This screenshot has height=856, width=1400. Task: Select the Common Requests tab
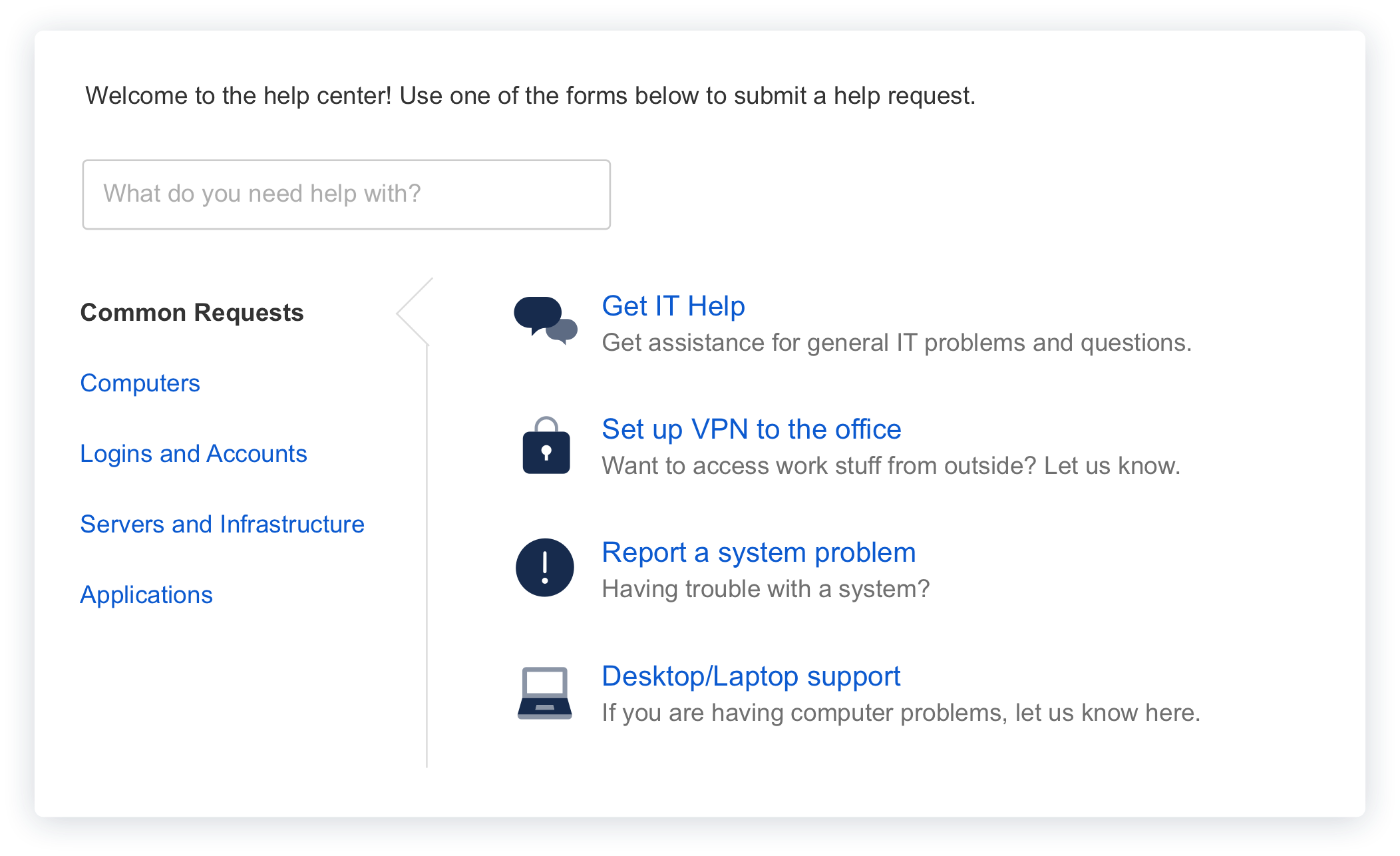coord(192,312)
